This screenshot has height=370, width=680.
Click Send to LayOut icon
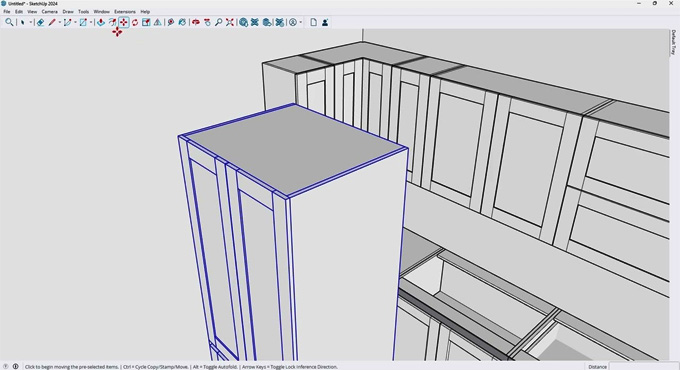coord(267,22)
